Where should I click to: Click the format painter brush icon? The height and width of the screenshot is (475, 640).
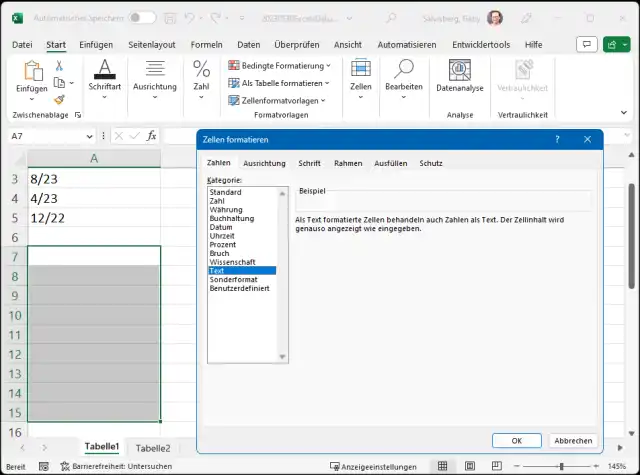59,100
